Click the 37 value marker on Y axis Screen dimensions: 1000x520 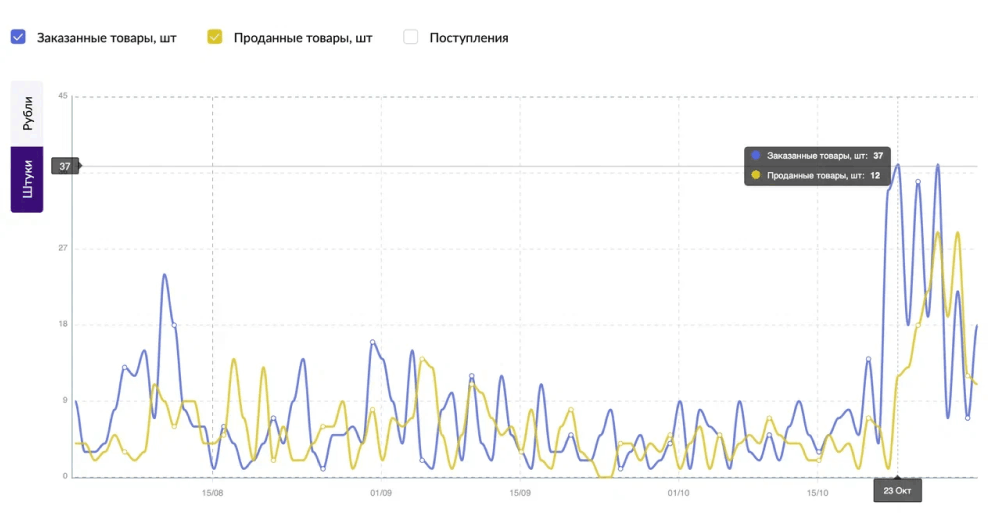65,166
